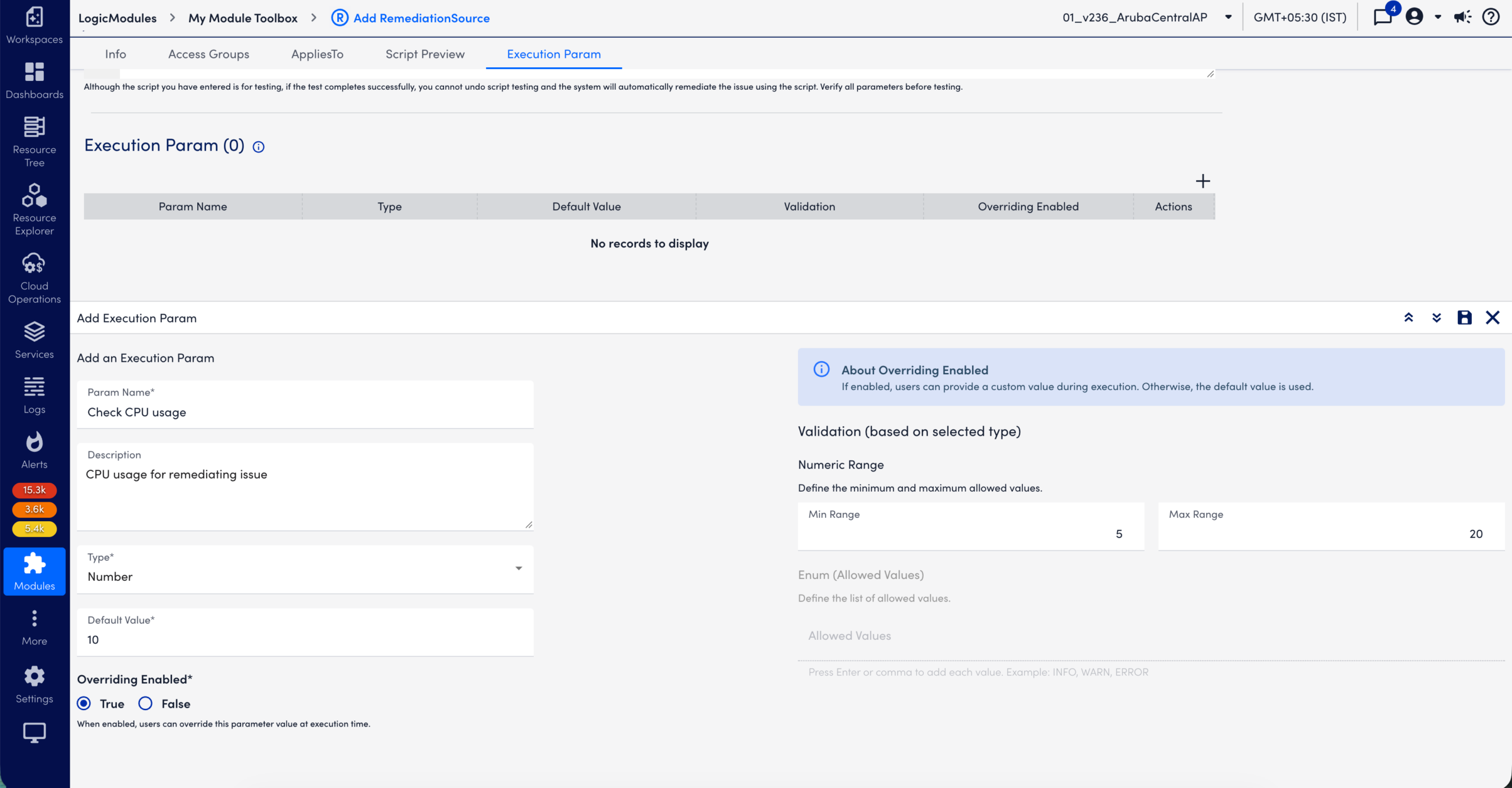Open the Resource Tree
1512x788 pixels.
34,142
